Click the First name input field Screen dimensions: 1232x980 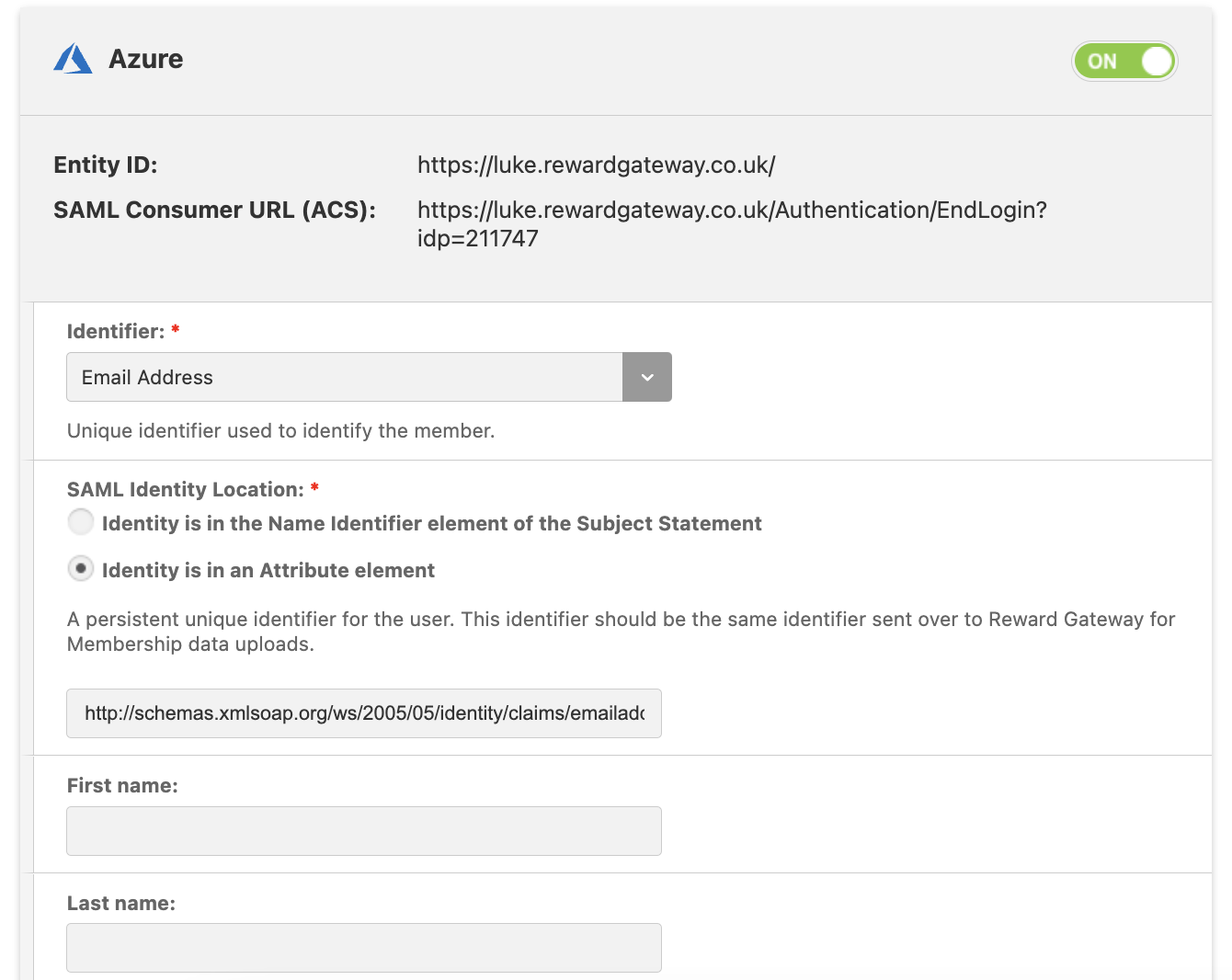364,831
